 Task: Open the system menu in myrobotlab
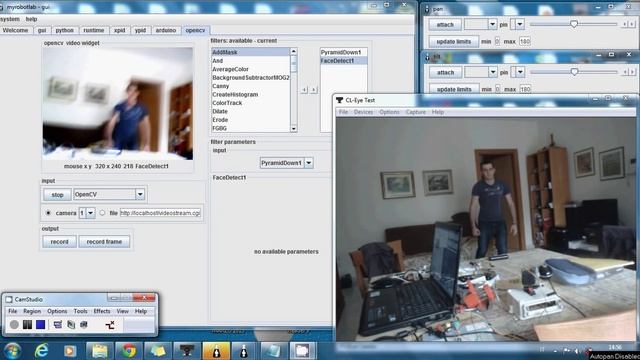point(10,19)
